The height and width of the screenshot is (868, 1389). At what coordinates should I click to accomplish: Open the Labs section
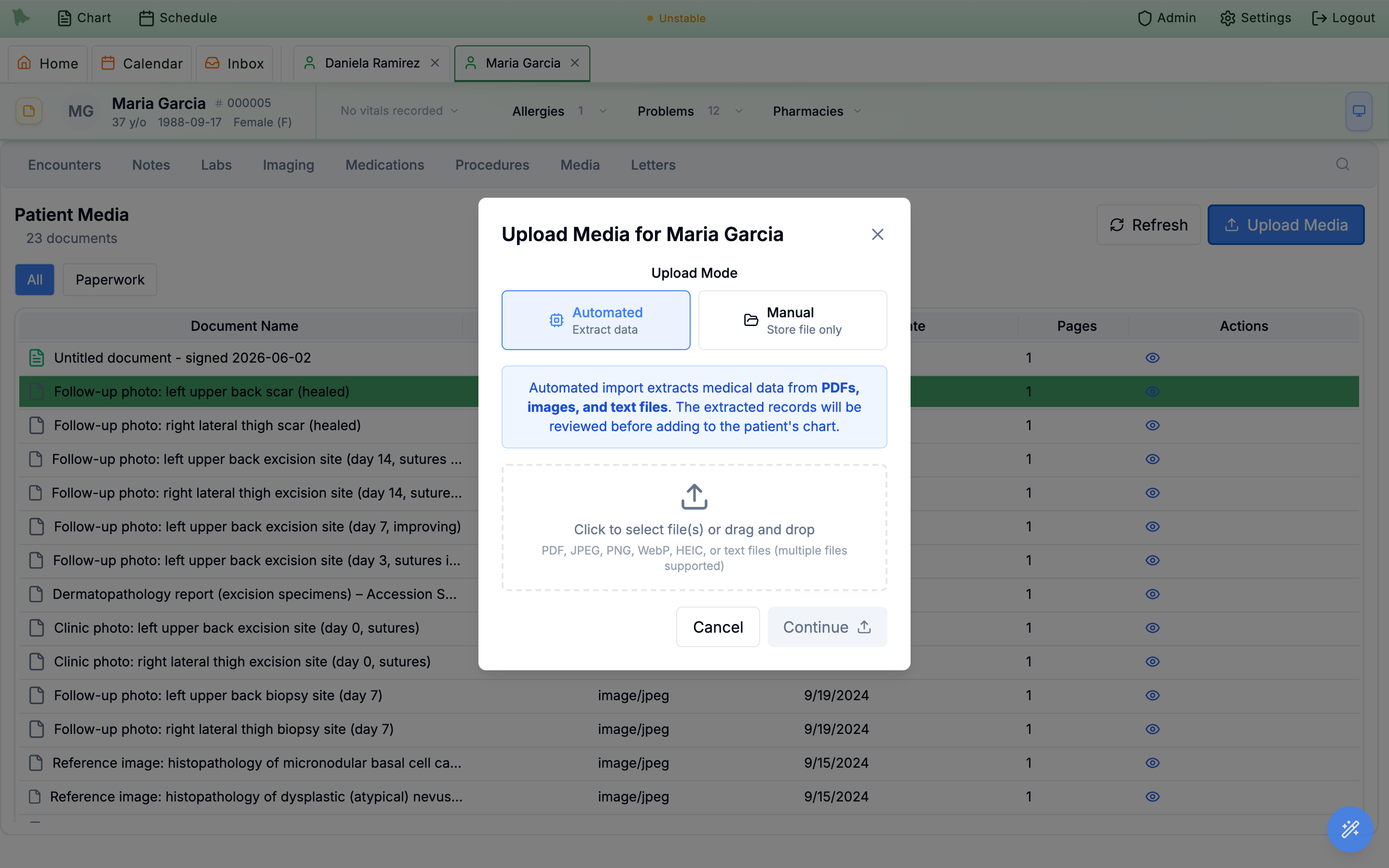(x=217, y=165)
